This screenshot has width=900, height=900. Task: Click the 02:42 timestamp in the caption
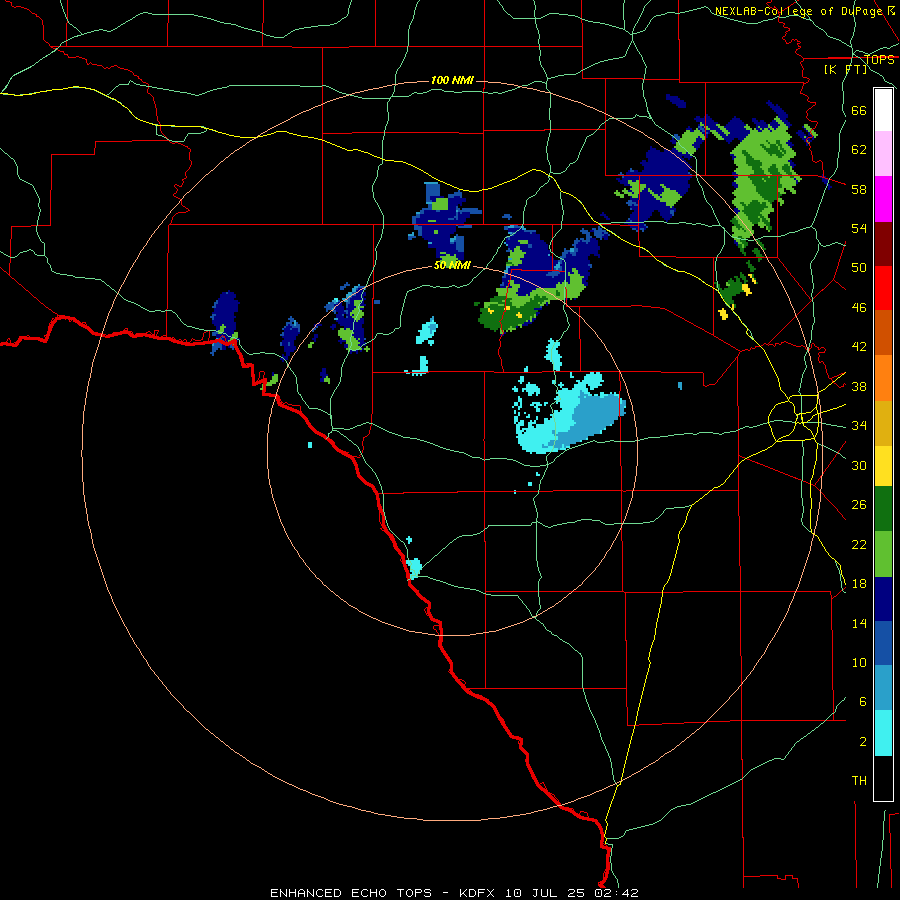coord(617,893)
